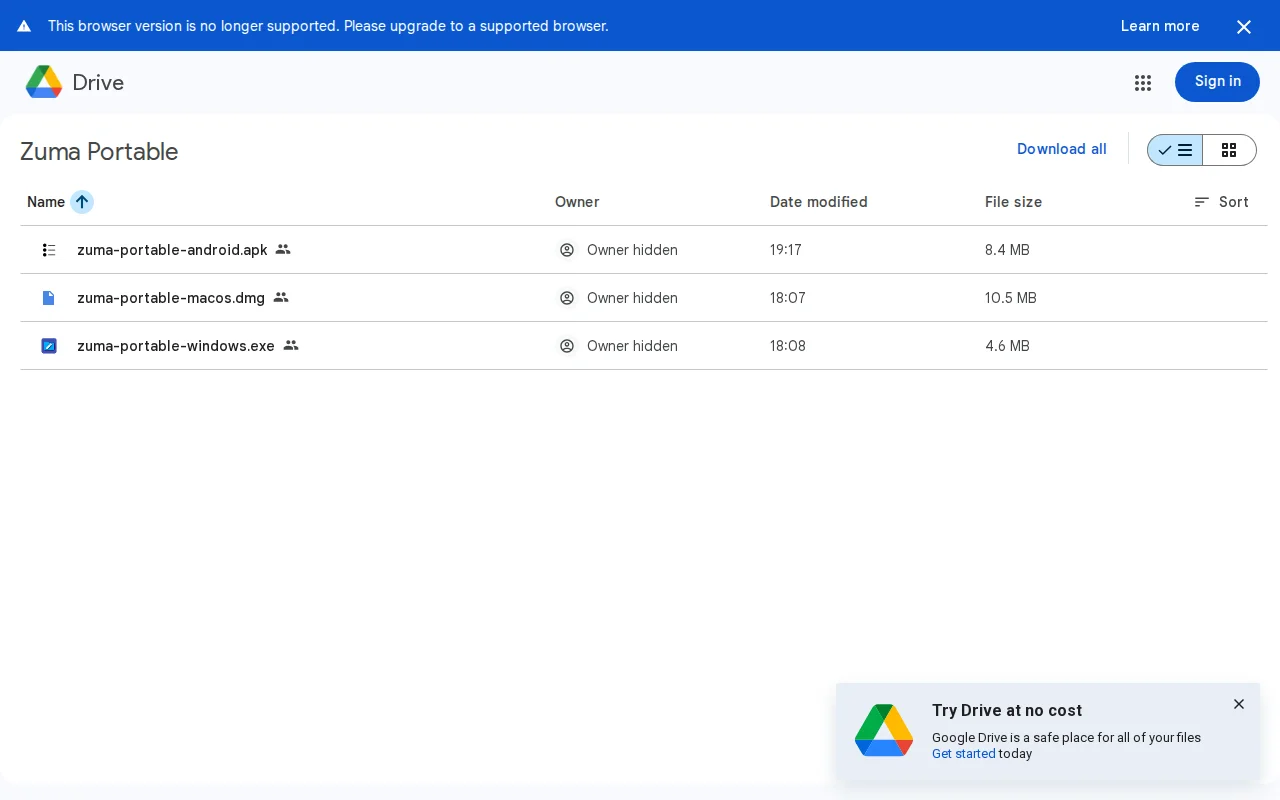
Task: Click the 18:08 modified time
Action: coord(788,346)
